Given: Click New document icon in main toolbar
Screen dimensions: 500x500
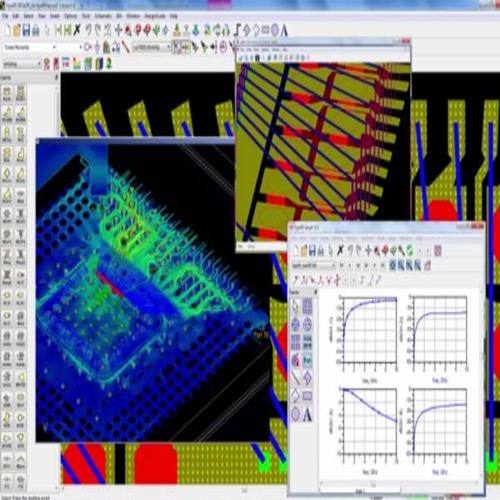Looking at the screenshot, I should click(8, 30).
